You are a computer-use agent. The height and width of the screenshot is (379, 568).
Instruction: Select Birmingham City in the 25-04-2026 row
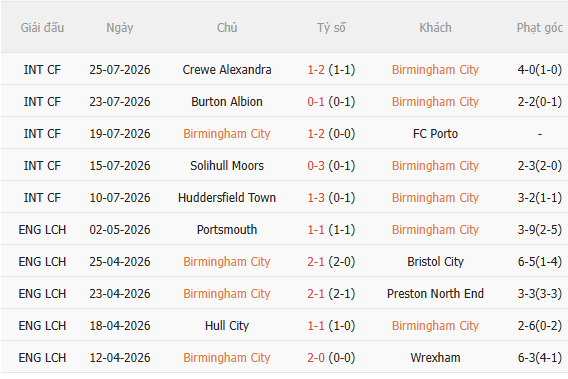(227, 262)
